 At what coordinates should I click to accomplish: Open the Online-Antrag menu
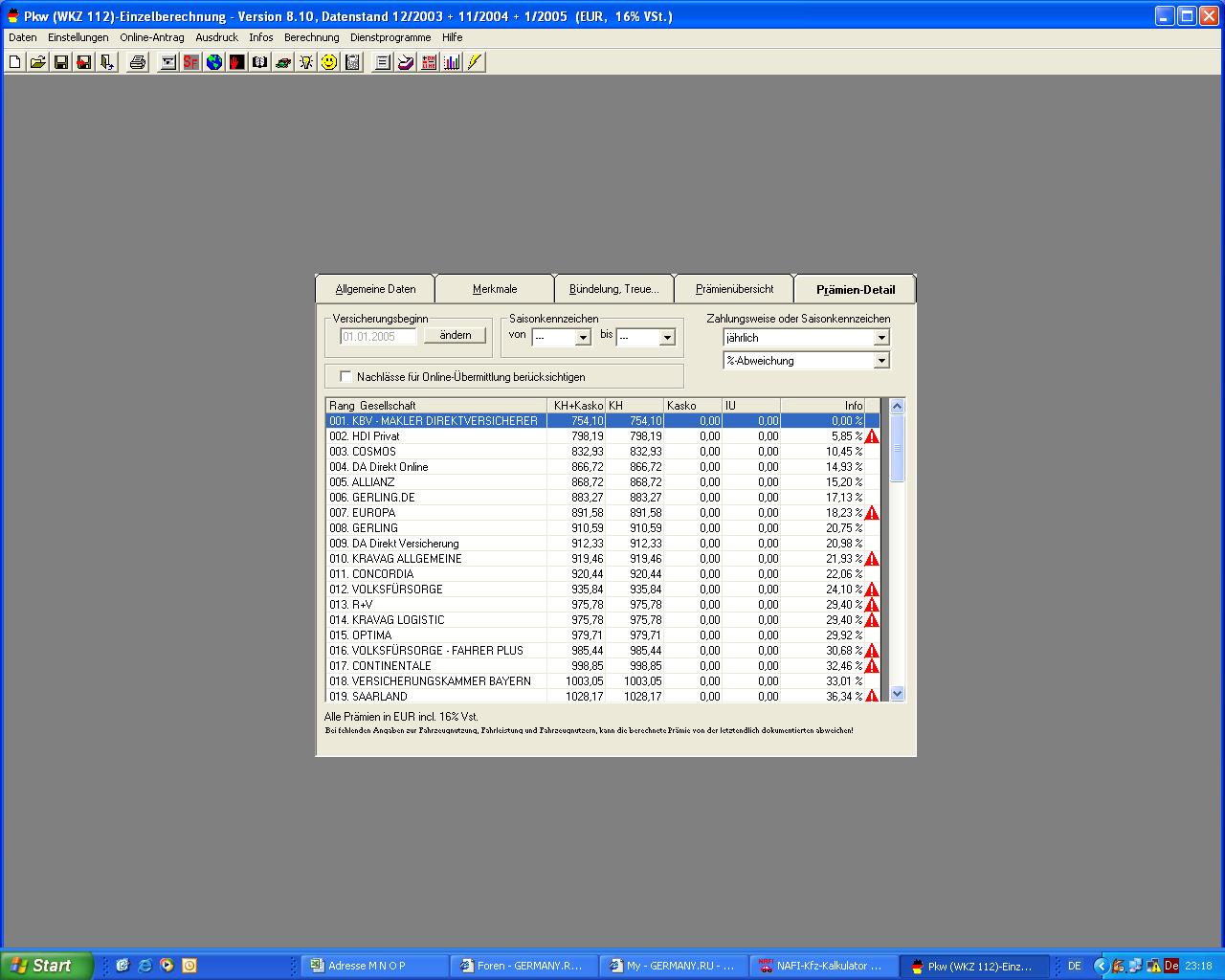152,37
